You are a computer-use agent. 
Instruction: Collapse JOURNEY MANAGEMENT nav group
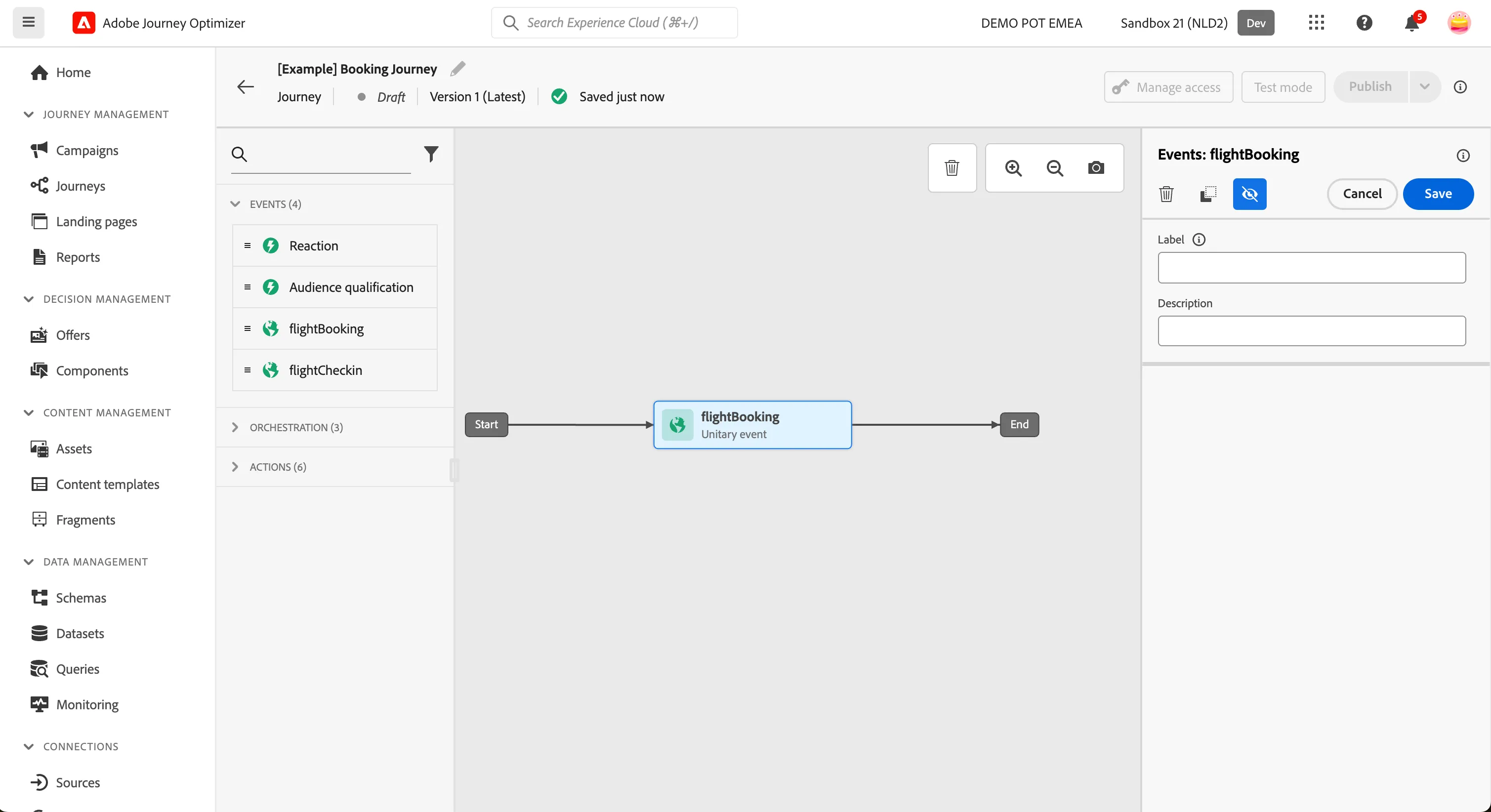click(28, 114)
